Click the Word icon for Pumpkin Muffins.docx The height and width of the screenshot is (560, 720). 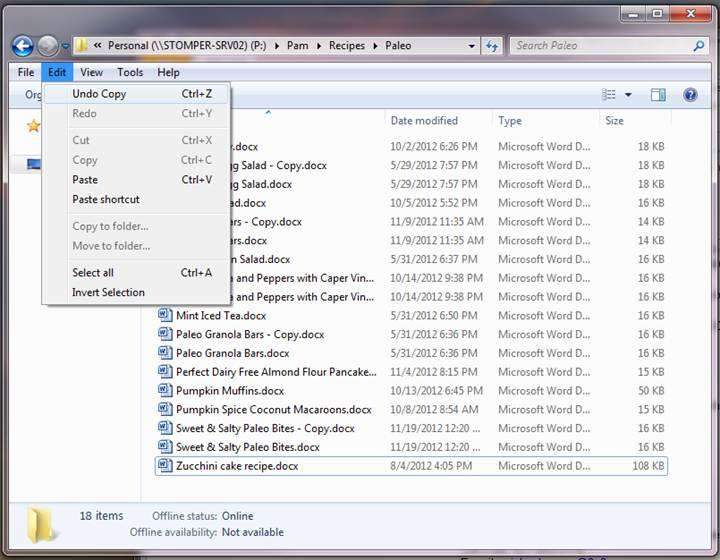[x=165, y=390]
